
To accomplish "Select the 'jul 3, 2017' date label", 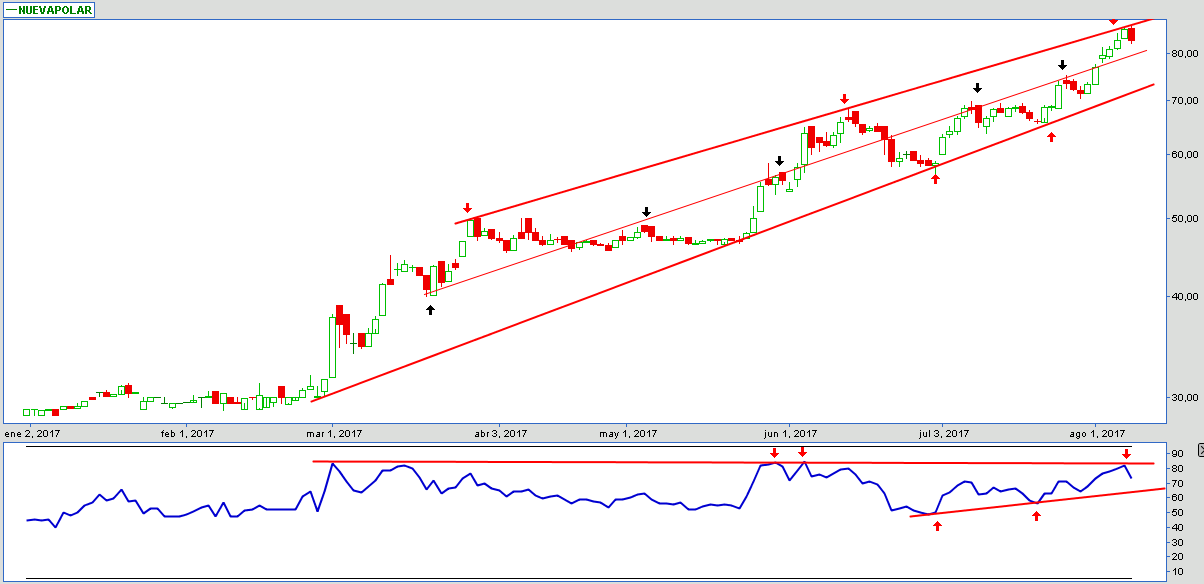I will click(943, 433).
